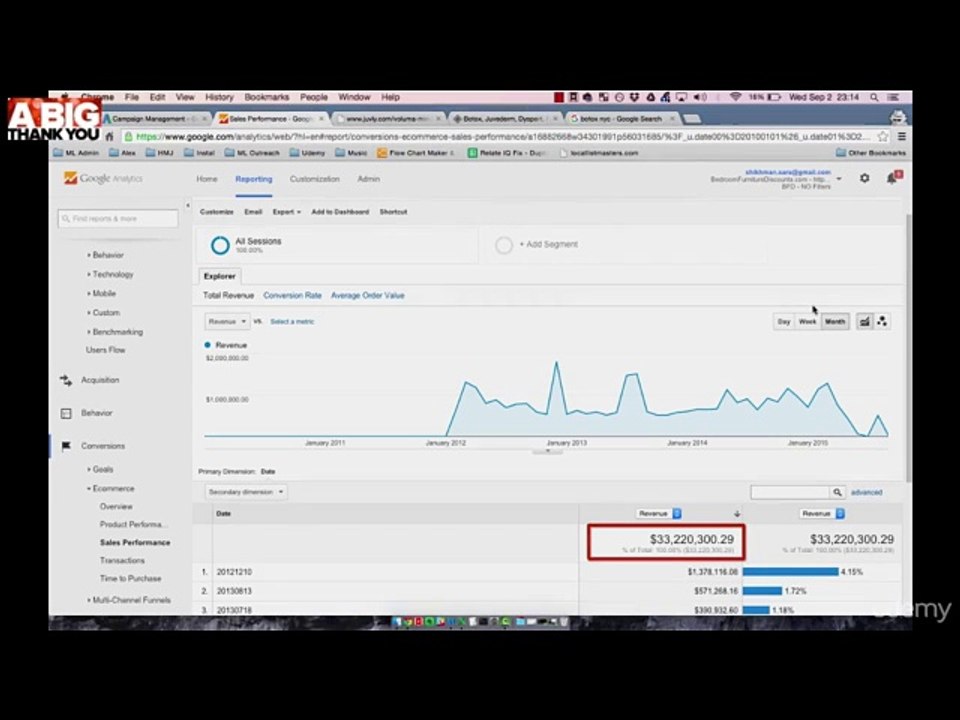Click the Email button
The height and width of the screenshot is (720, 960).
pos(253,212)
